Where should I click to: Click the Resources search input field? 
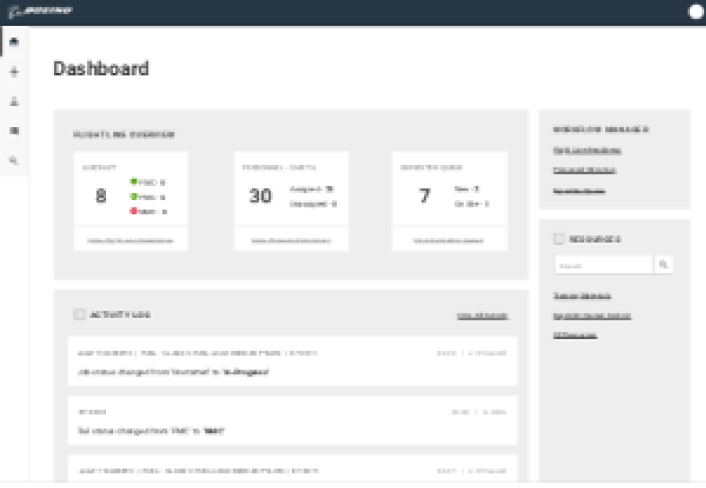(603, 265)
